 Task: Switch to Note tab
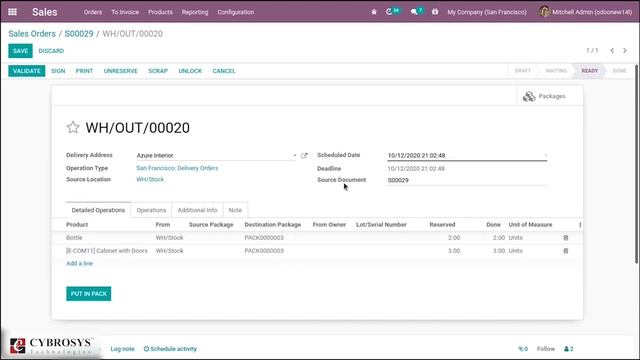pos(235,210)
